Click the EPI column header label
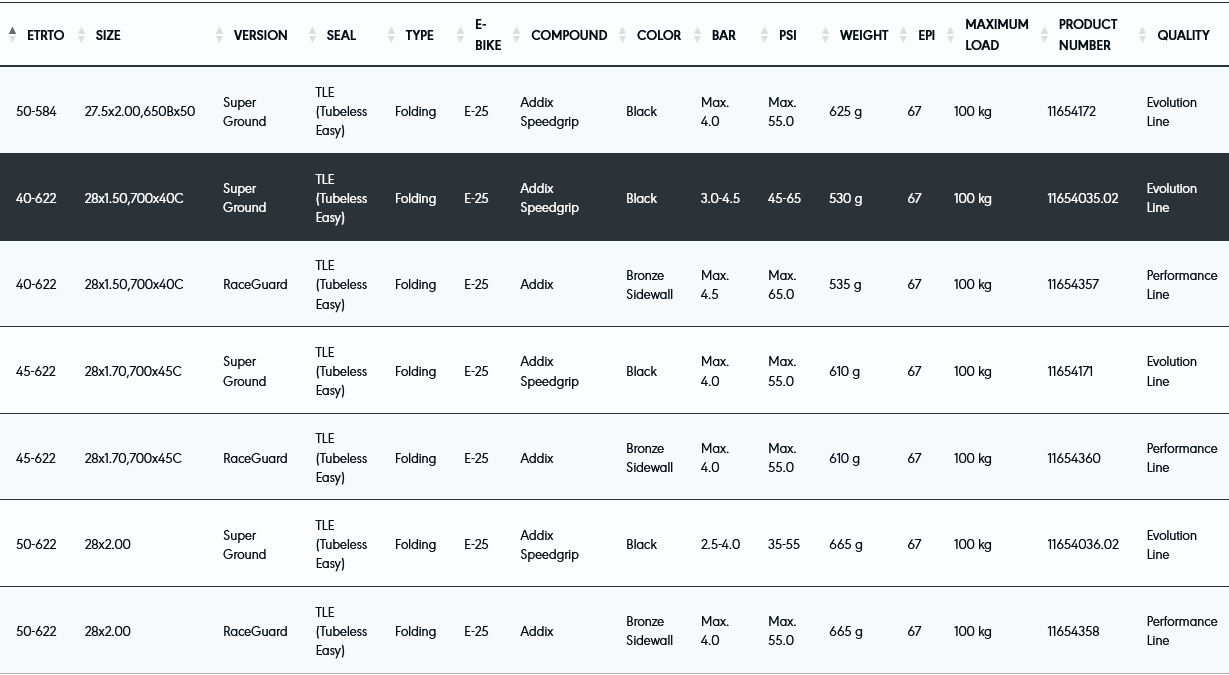 click(x=927, y=35)
